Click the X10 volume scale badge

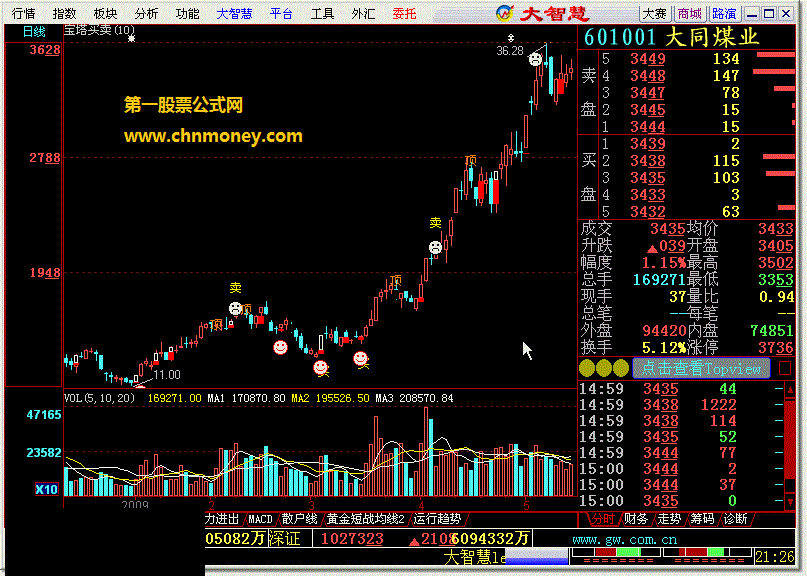46,489
